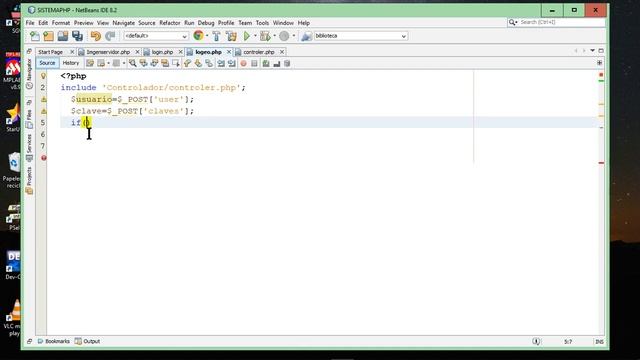Toggle Rectangular Selection icon
Viewport: 640px width, 360px height.
pyautogui.click(x=176, y=63)
